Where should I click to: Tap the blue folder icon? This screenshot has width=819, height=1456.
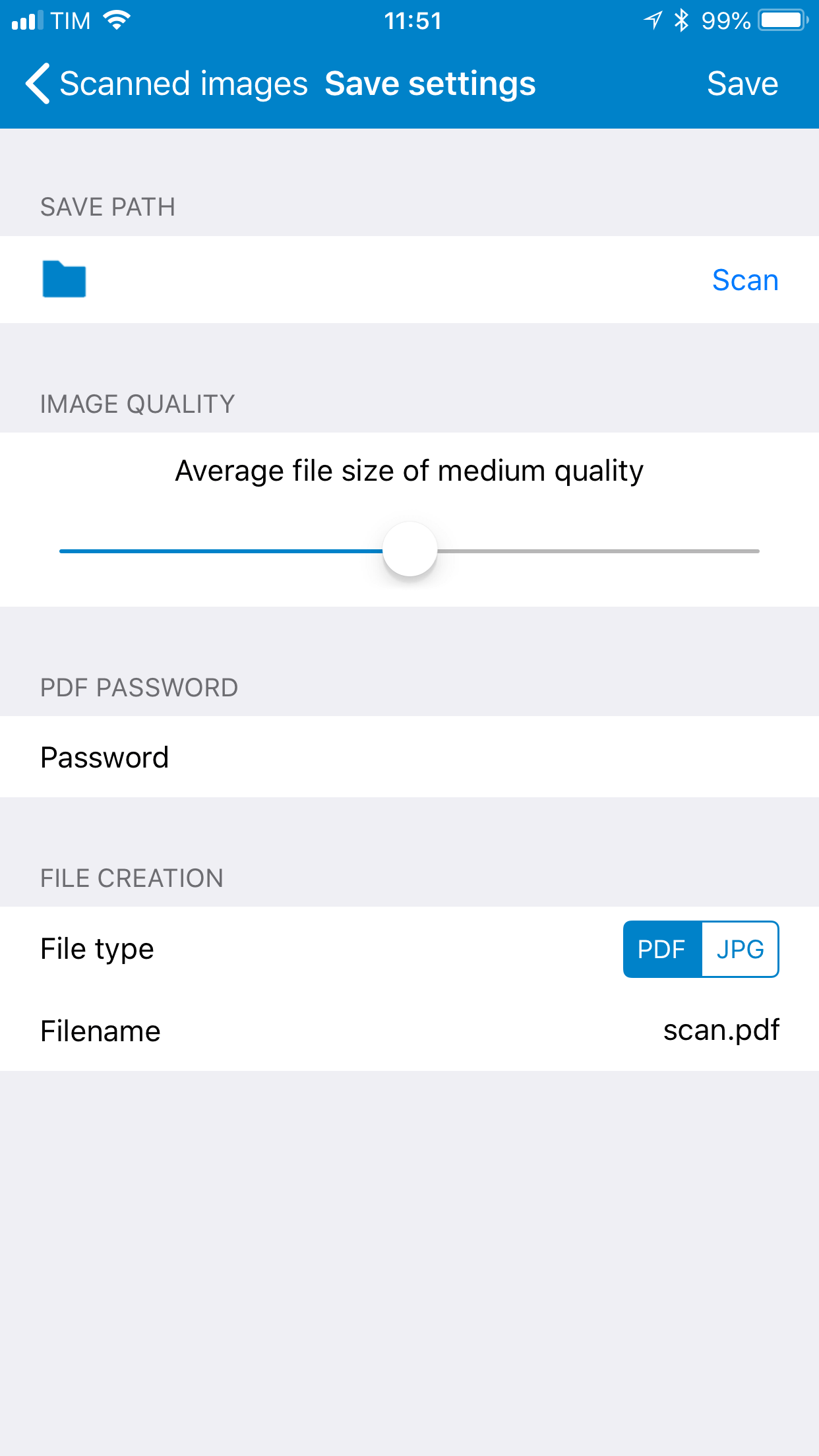click(64, 280)
